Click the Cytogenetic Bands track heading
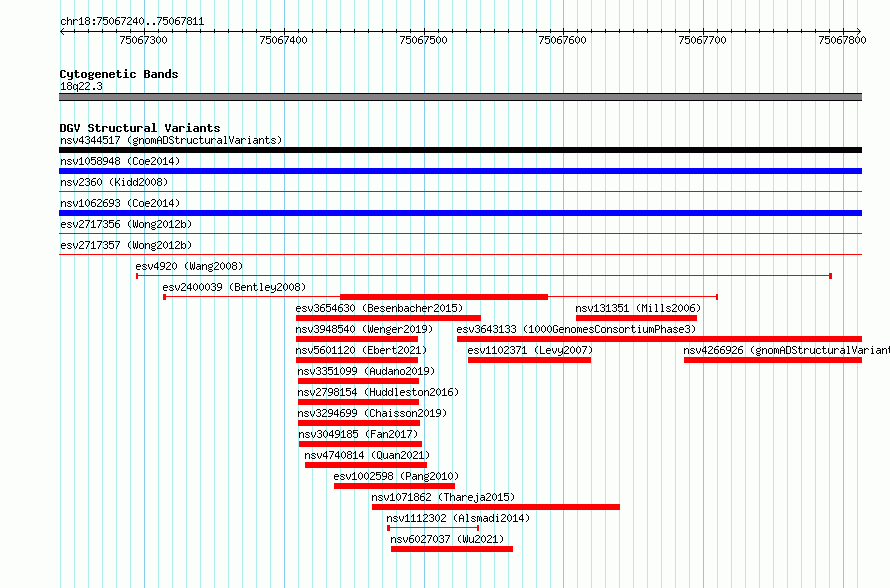 coord(119,74)
